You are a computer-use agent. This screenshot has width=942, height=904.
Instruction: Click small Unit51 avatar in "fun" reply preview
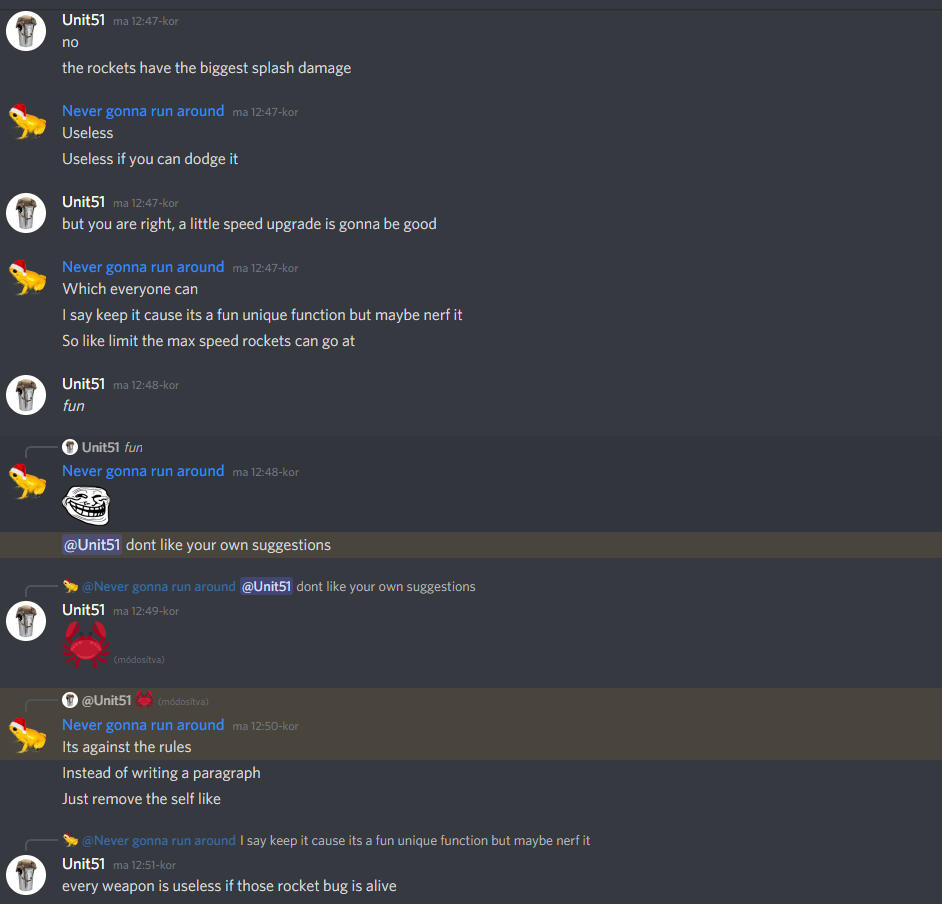tap(70, 447)
